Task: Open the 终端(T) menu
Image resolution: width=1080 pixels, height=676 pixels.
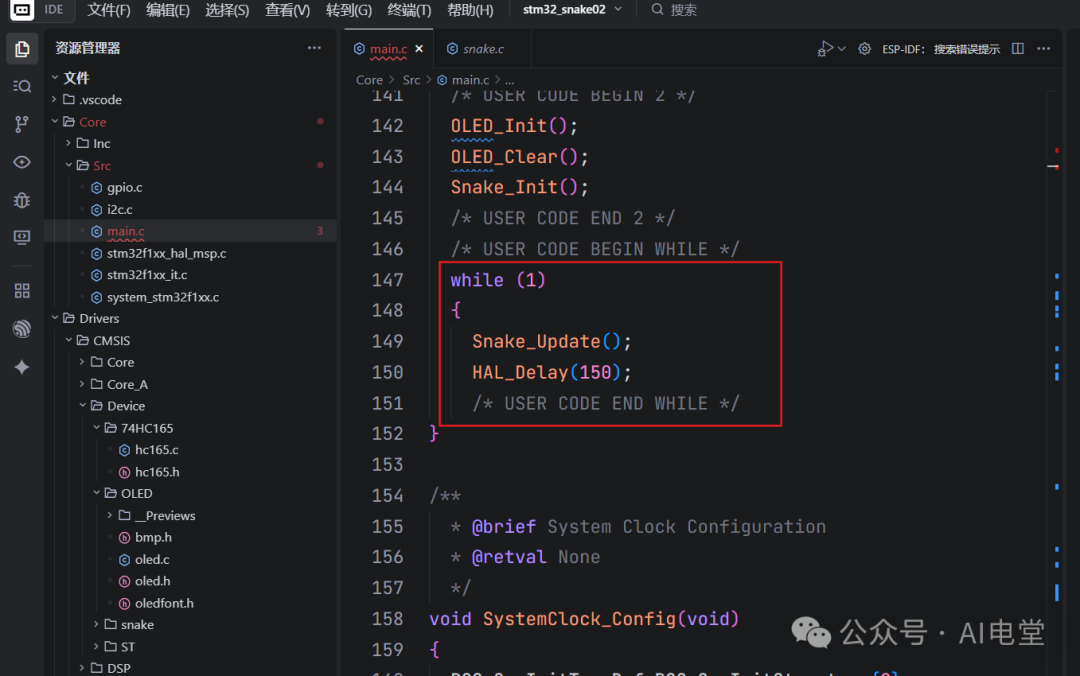Action: coord(409,10)
